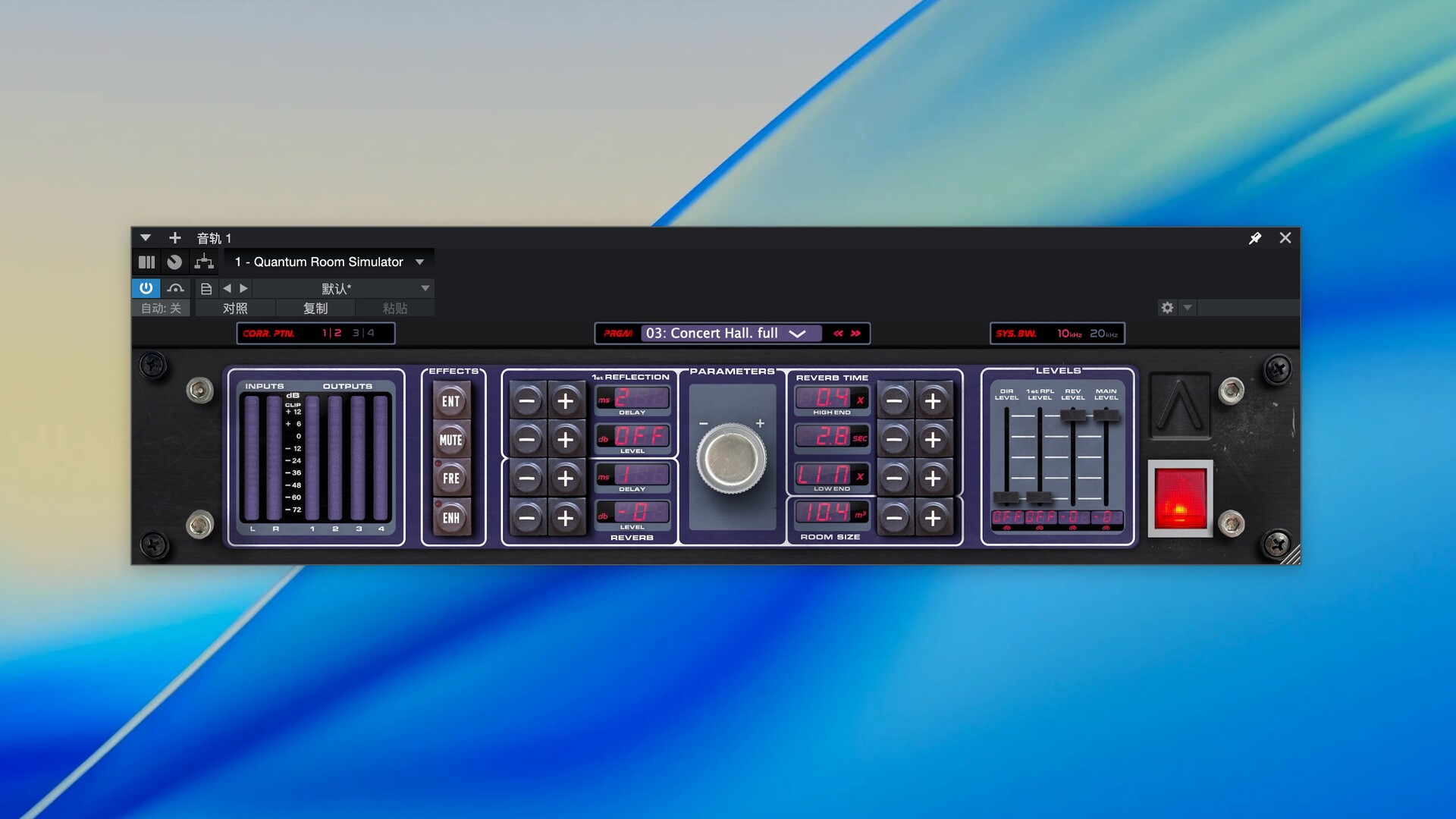Toggle the MUTE effects button
This screenshot has height=819, width=1456.
point(451,440)
